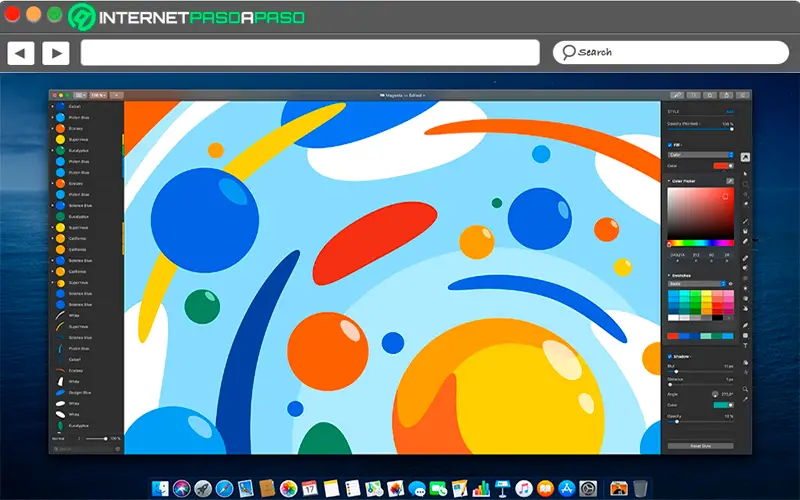Screen dimensions: 800x500
Task: Click the layers search field
Action: pos(84,449)
